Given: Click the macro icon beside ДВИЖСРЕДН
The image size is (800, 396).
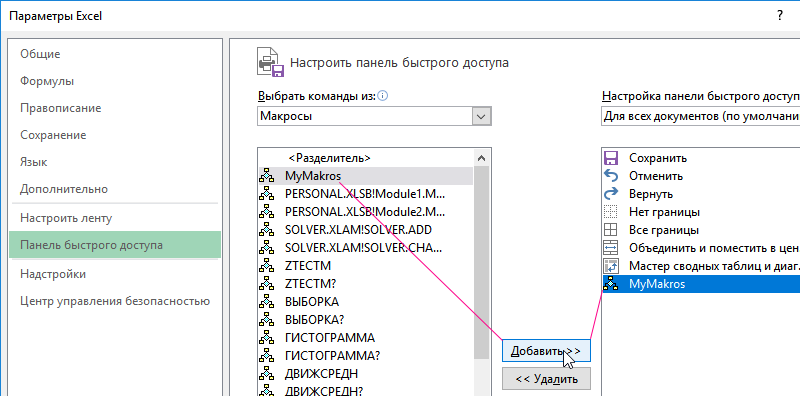Looking at the screenshot, I should pyautogui.click(x=266, y=373).
